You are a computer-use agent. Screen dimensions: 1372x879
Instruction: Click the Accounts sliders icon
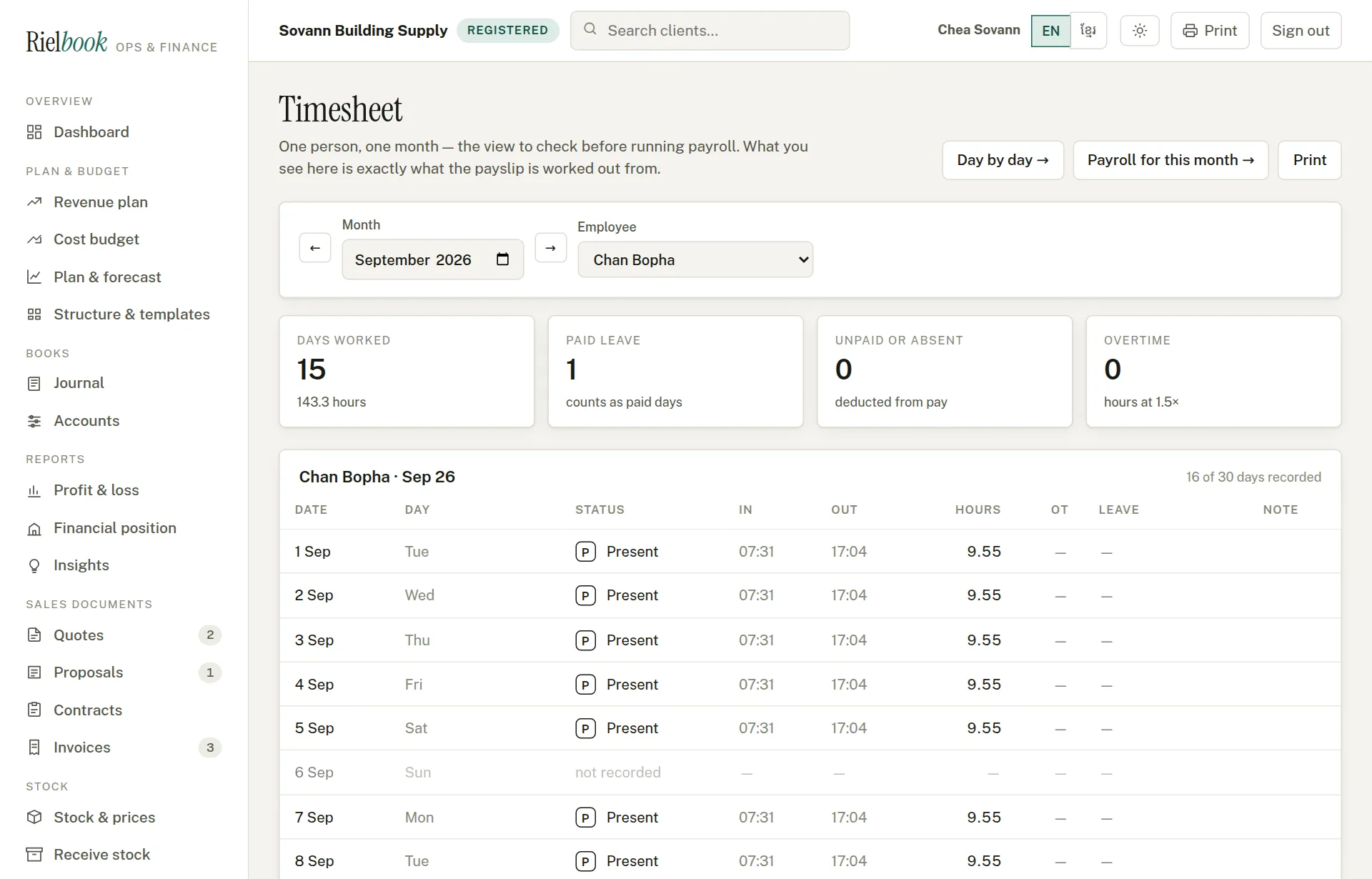coord(34,422)
